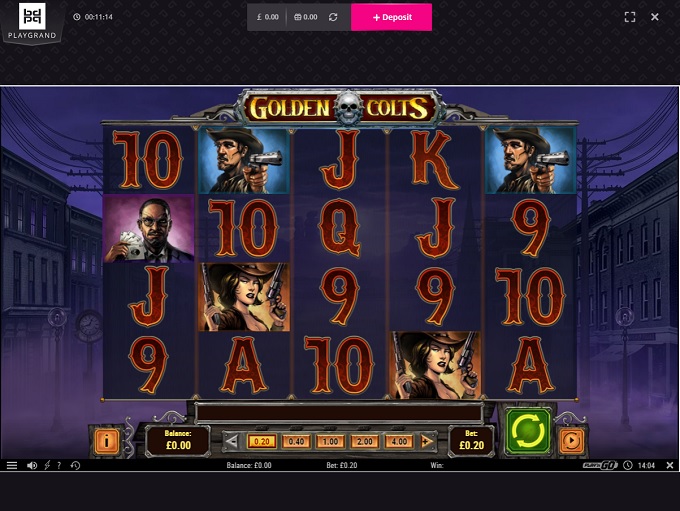Click the Deposit button
680x511 pixels.
[391, 17]
